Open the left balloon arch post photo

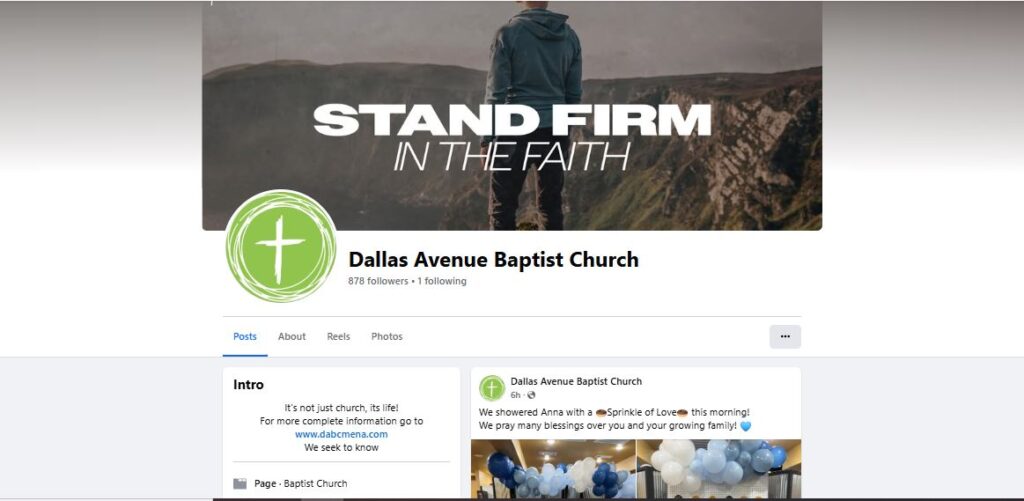(x=553, y=469)
